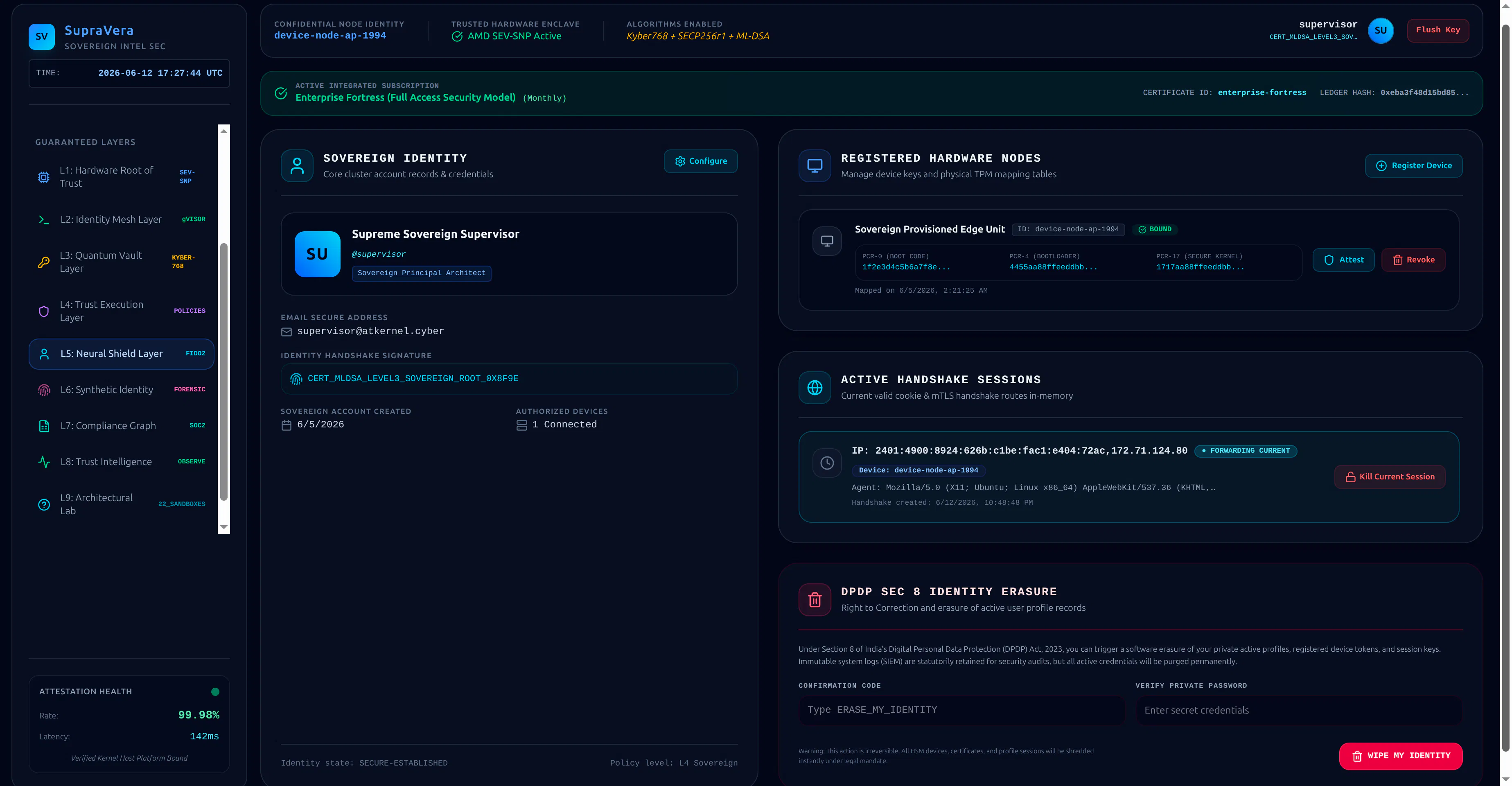Click CERT_MLDSA_LEVEL3_SOVEREIGN_ROOT_0X8F9E signature text
The width and height of the screenshot is (1512, 786).
pyautogui.click(x=413, y=378)
